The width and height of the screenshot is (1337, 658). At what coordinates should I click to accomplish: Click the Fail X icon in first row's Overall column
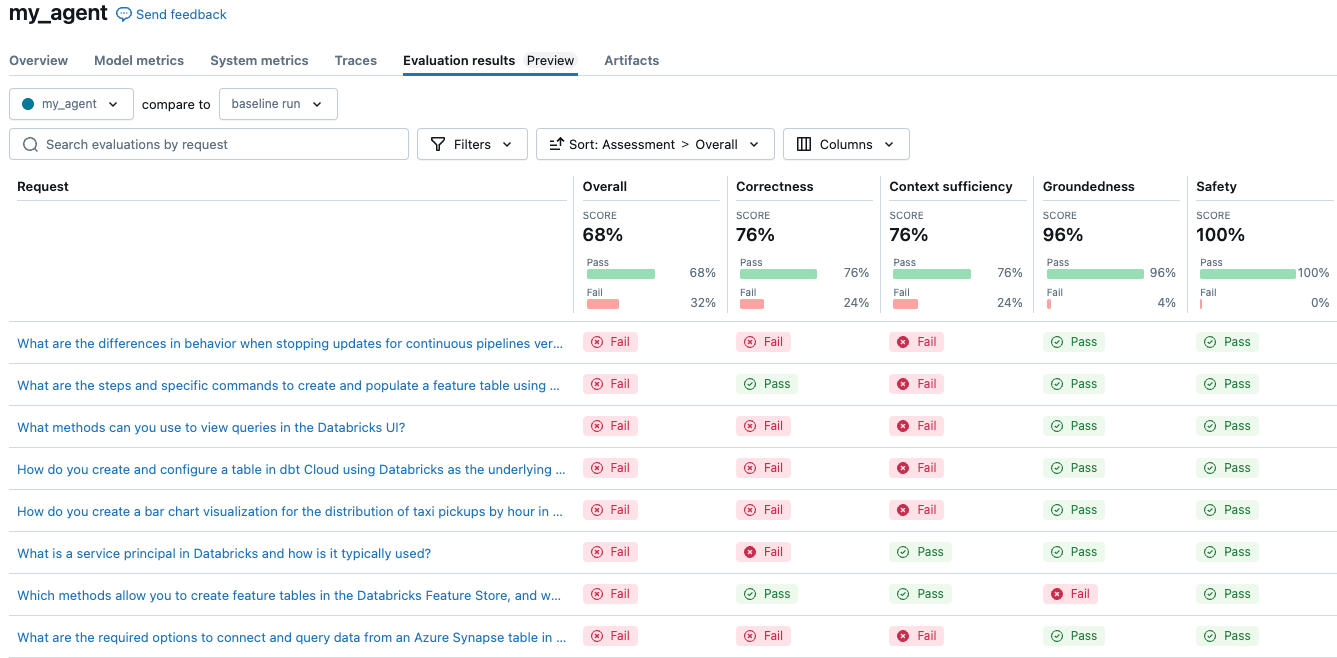pos(598,341)
